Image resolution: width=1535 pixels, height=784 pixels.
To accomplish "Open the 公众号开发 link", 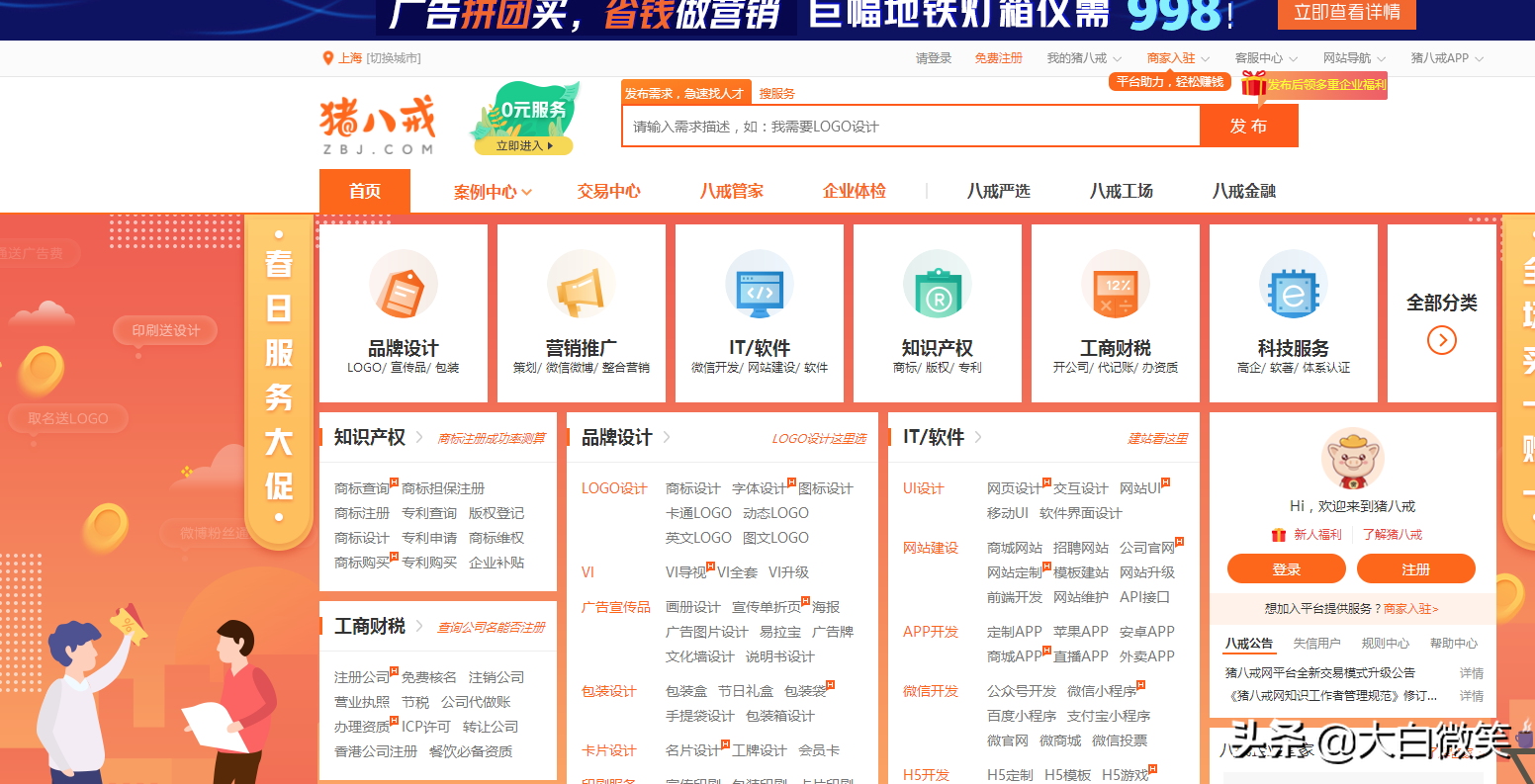I will (x=1022, y=691).
